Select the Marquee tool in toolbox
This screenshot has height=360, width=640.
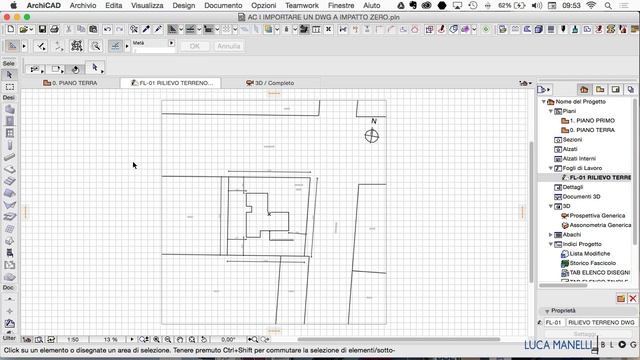pyautogui.click(x=9, y=87)
